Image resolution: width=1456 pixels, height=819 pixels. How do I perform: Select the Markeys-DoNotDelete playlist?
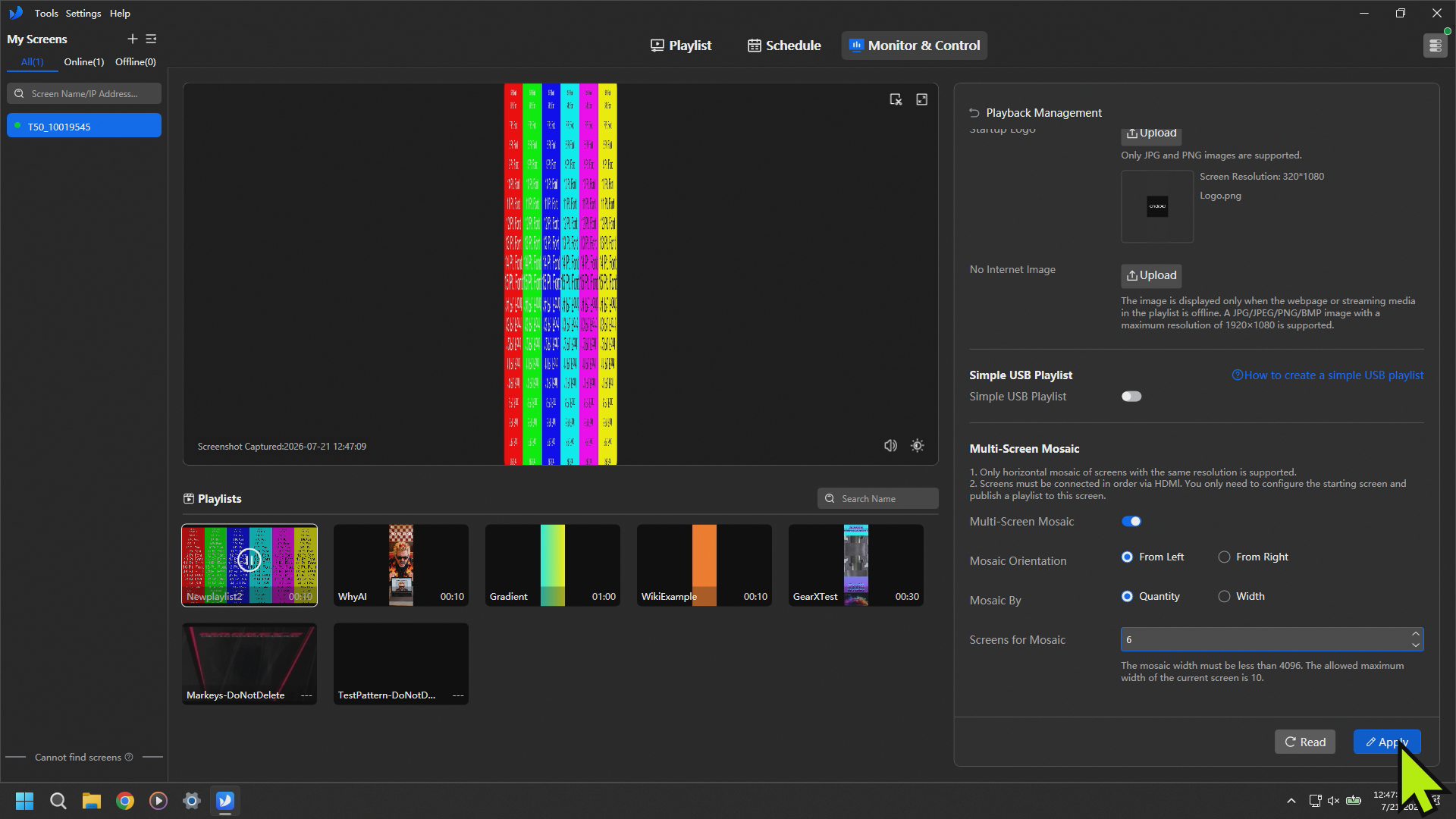click(x=249, y=664)
